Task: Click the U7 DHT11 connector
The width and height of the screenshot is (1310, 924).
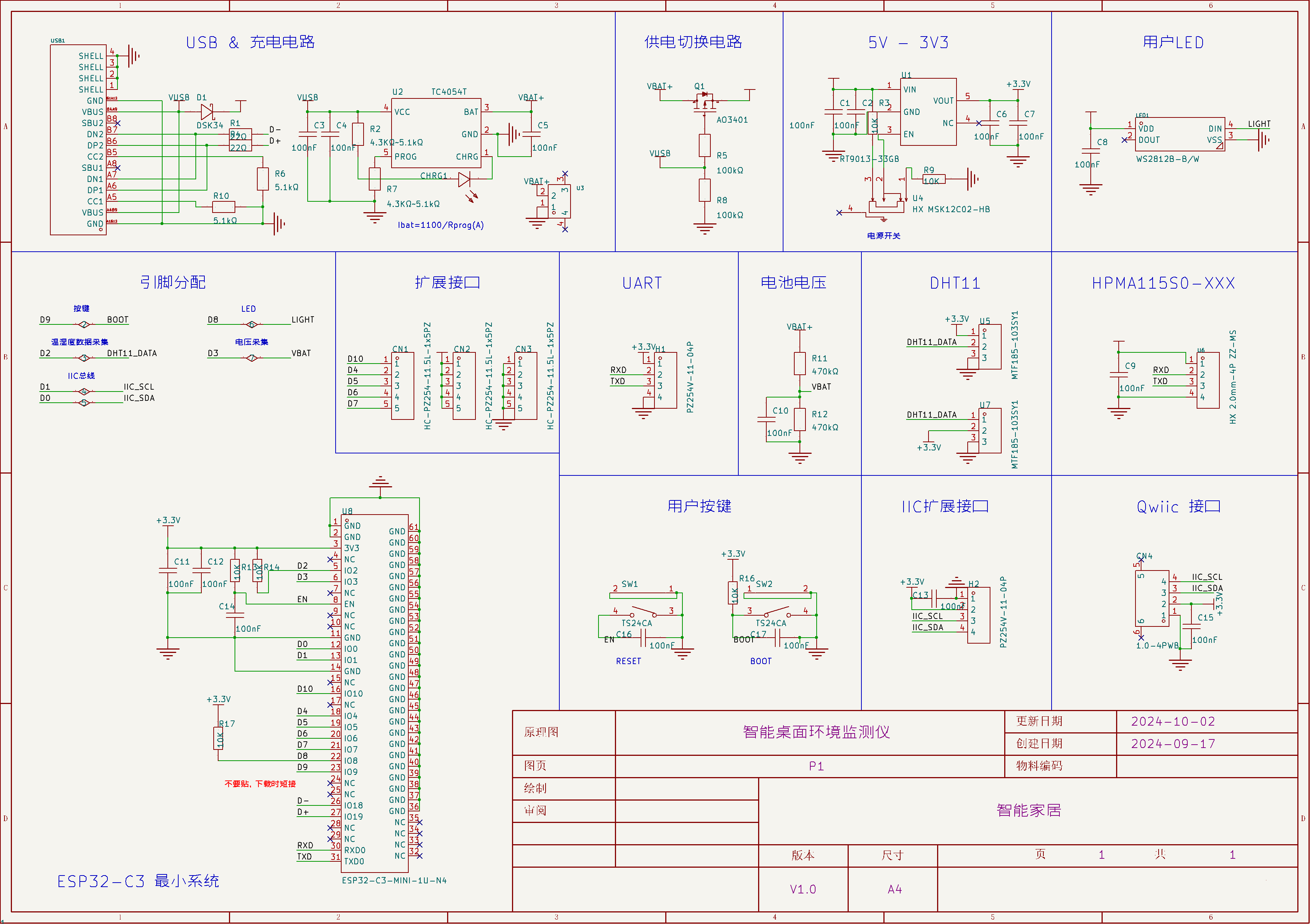Action: click(x=990, y=431)
